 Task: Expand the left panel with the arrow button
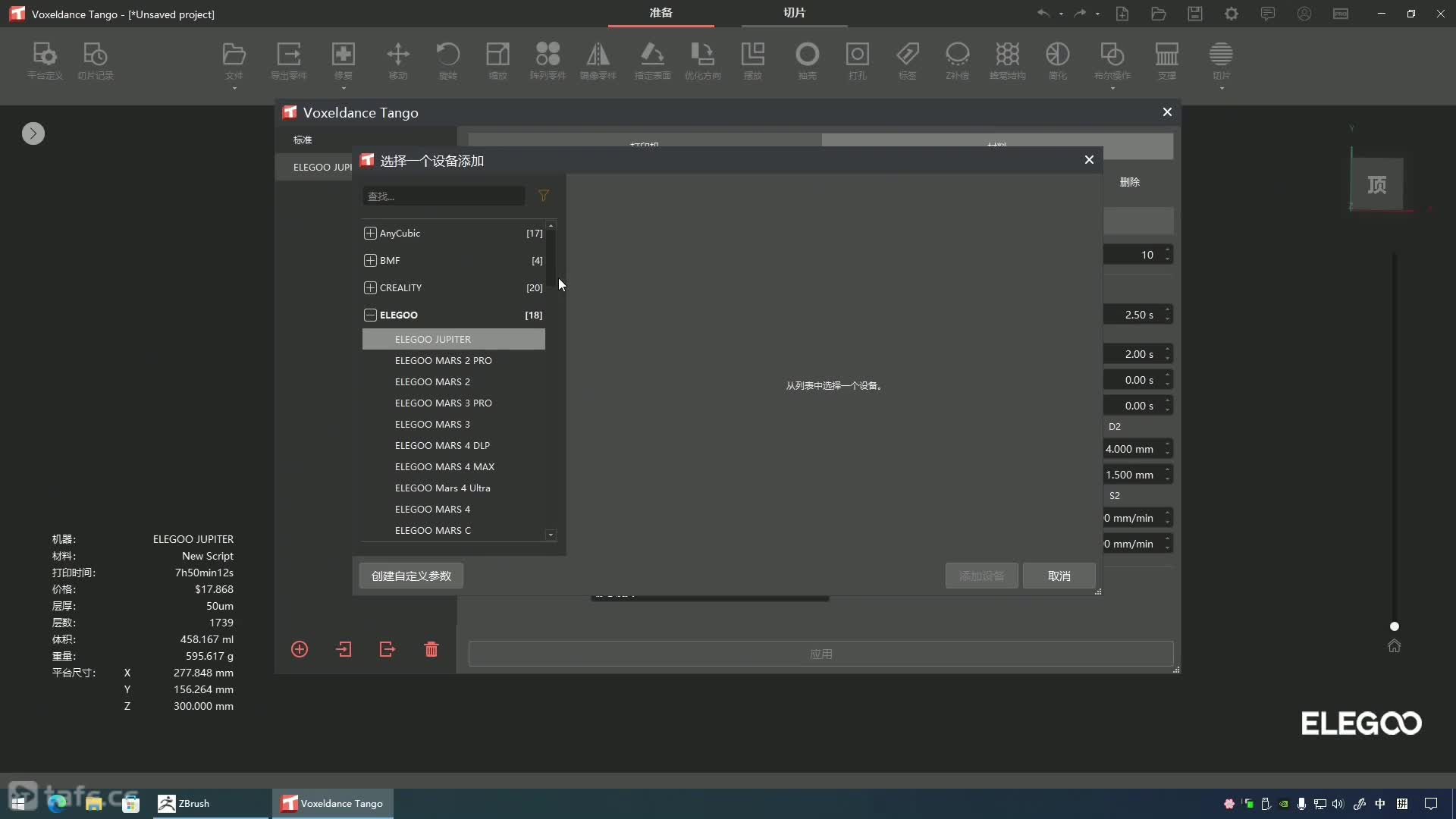pyautogui.click(x=33, y=133)
